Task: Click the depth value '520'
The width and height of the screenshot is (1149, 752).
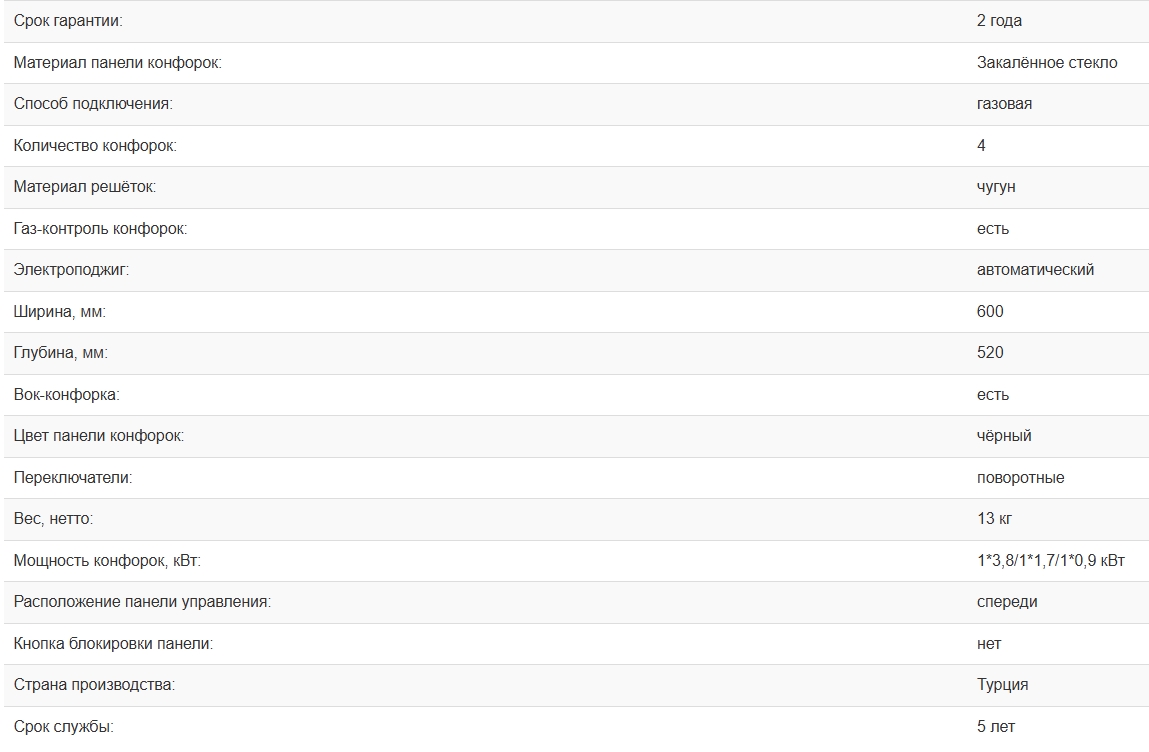Action: click(990, 353)
